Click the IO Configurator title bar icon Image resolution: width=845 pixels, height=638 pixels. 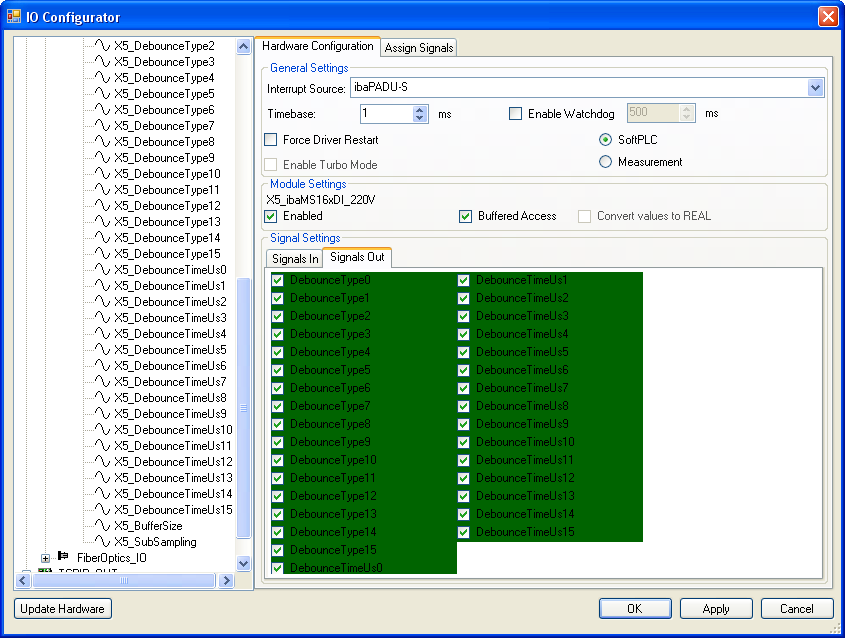pos(14,17)
